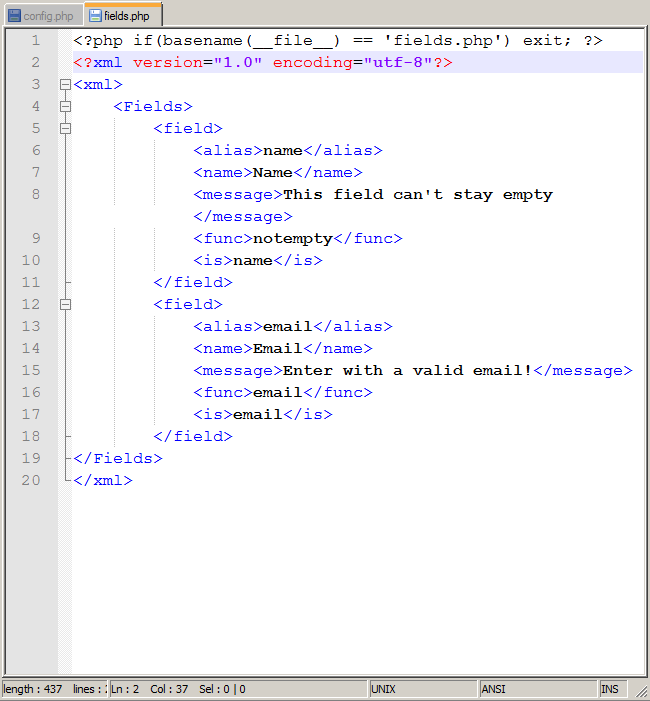650x701 pixels.
Task: Click the length indicator in status bar
Action: (32, 689)
